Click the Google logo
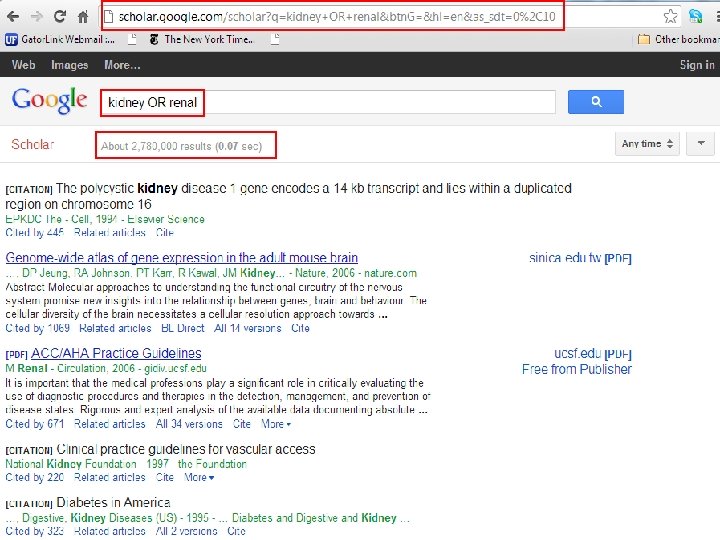 (49, 100)
